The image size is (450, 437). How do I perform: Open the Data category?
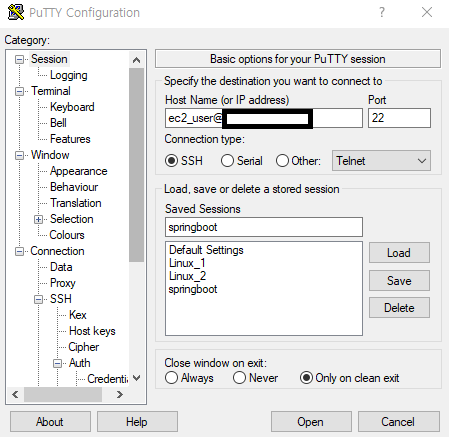61,267
